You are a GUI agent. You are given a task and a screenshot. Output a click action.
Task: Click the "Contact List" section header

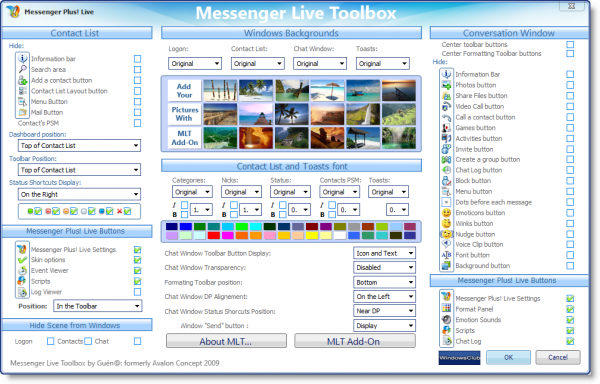click(x=77, y=33)
